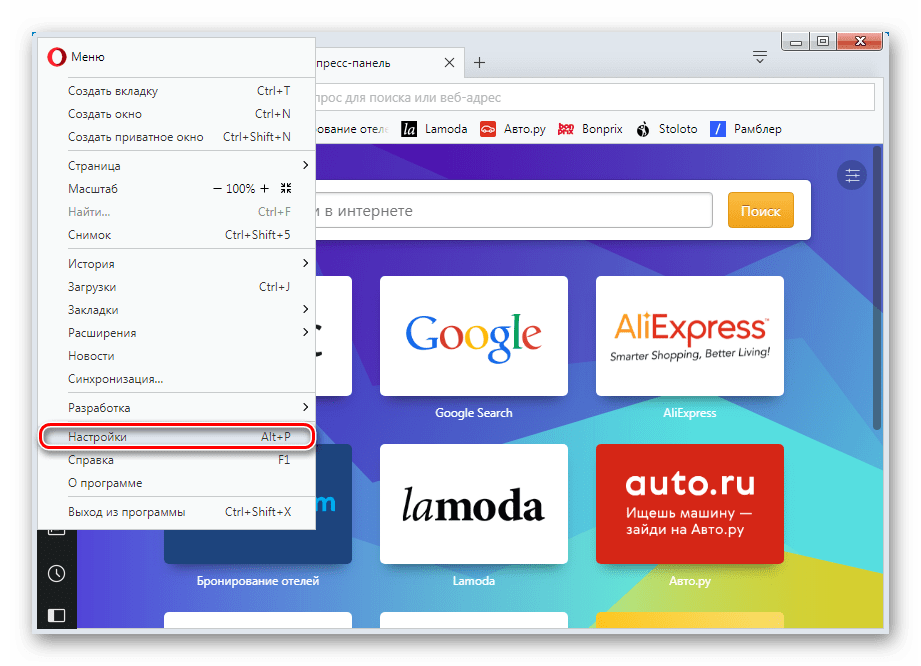Open Настройки menu entry

(x=177, y=437)
